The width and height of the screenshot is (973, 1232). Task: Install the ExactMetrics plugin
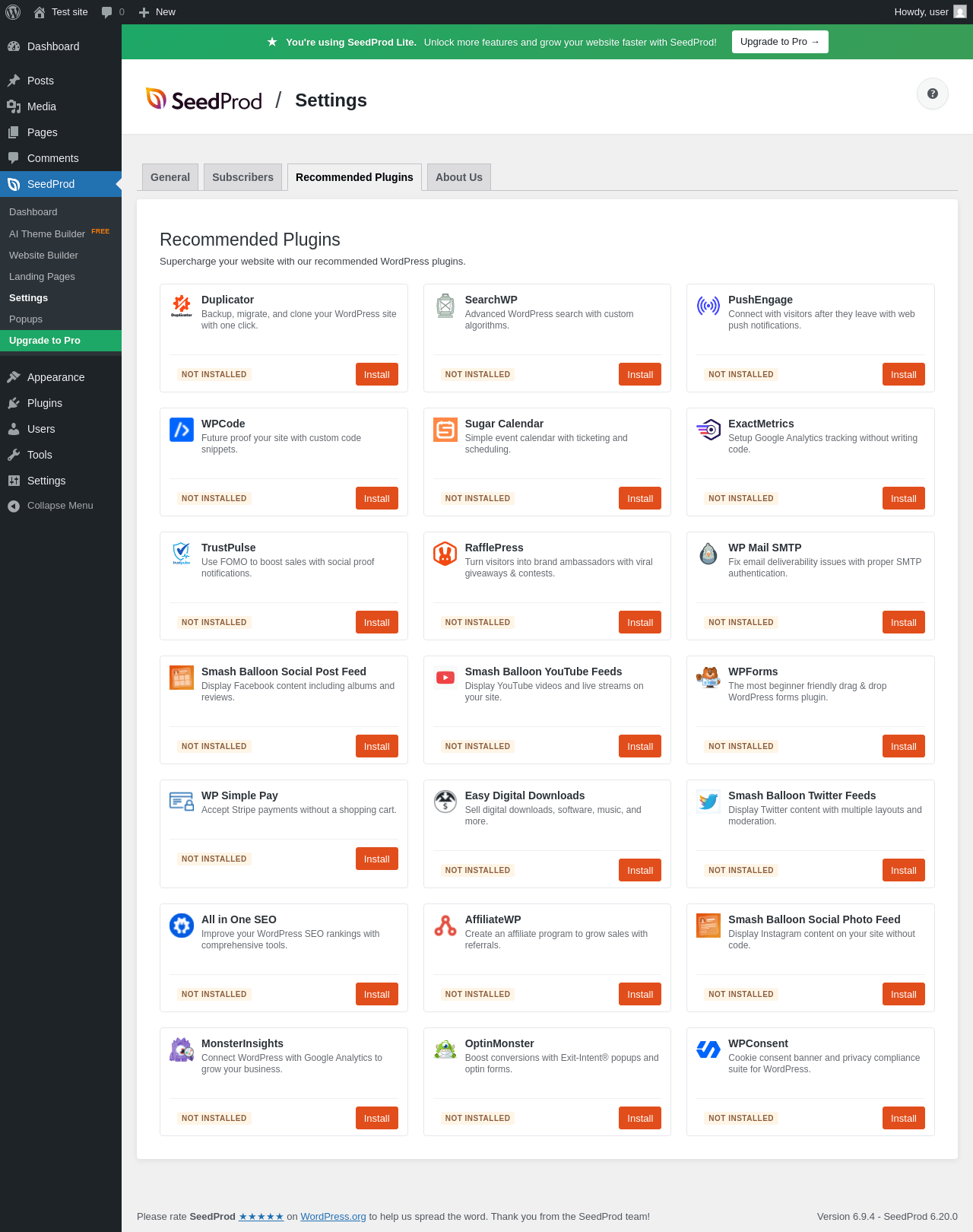[904, 498]
